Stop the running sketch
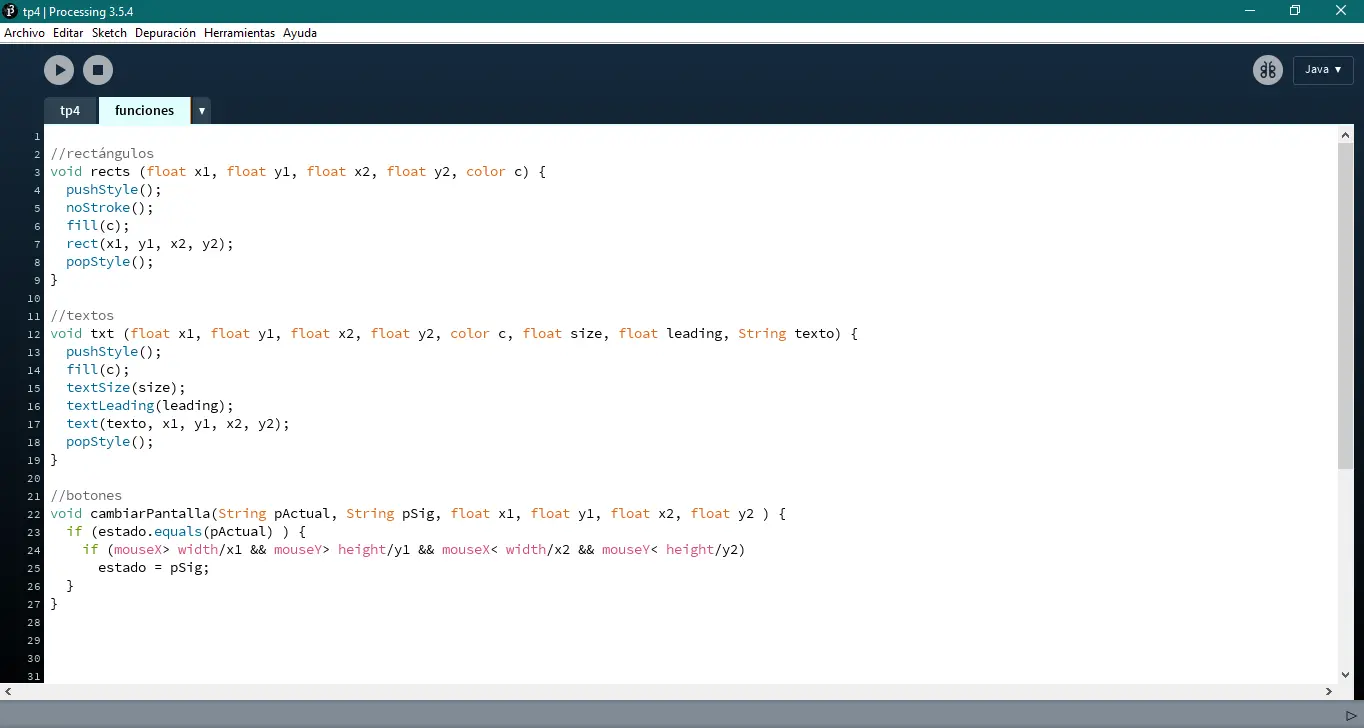The image size is (1364, 728). click(97, 70)
